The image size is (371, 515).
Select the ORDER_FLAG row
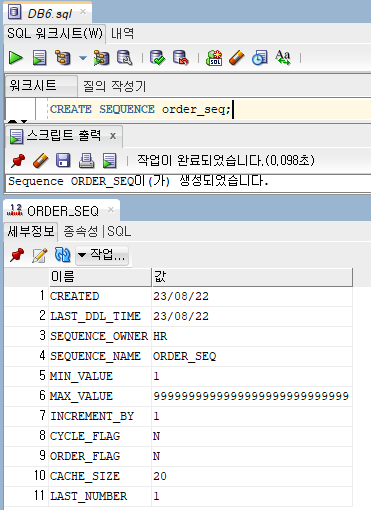[x=179, y=456]
